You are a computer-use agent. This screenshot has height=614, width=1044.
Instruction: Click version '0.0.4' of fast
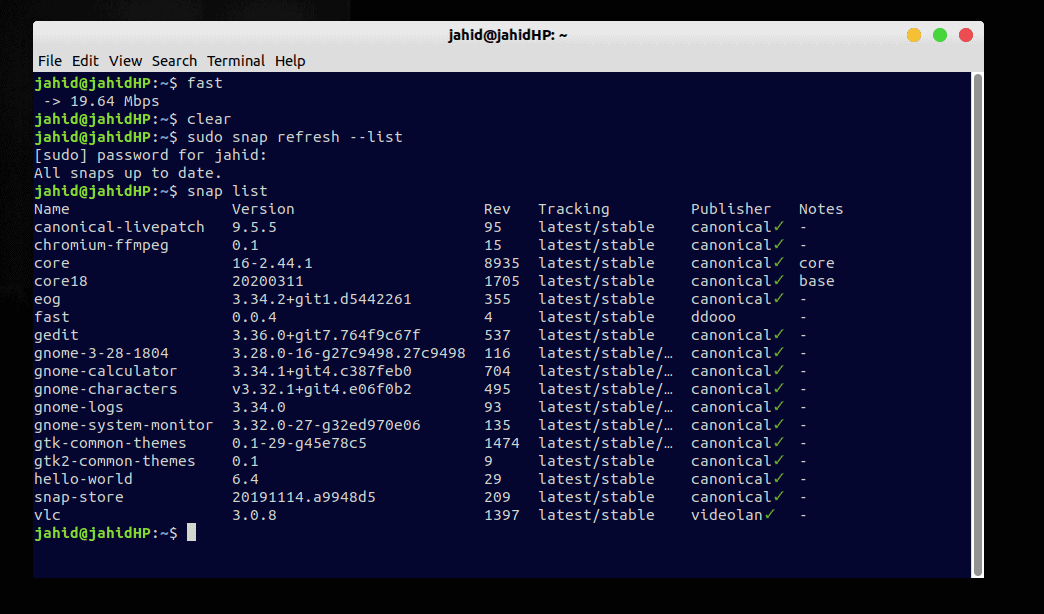point(254,317)
